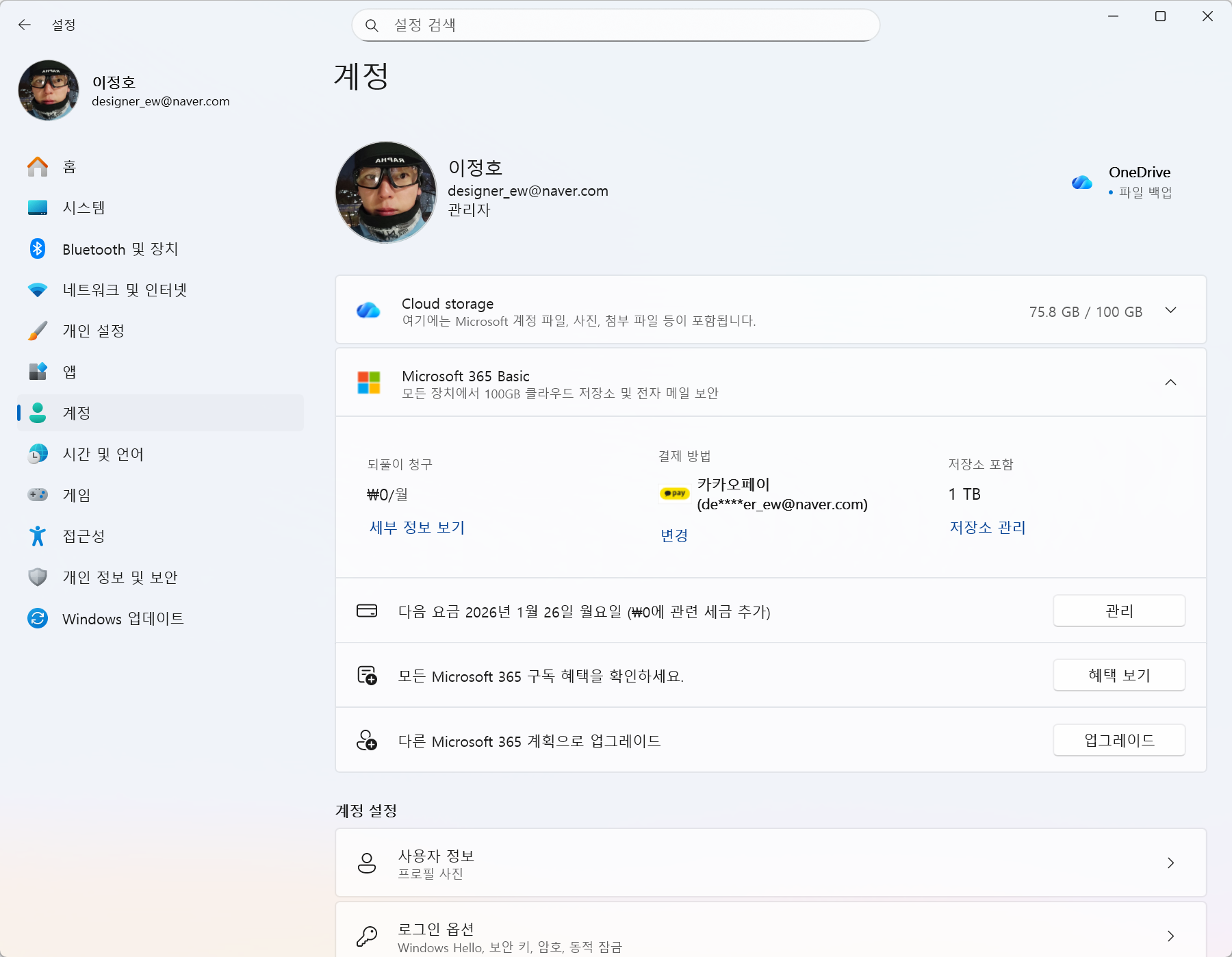Select the 계정 sidebar item
This screenshot has width=1232, height=957.
160,413
